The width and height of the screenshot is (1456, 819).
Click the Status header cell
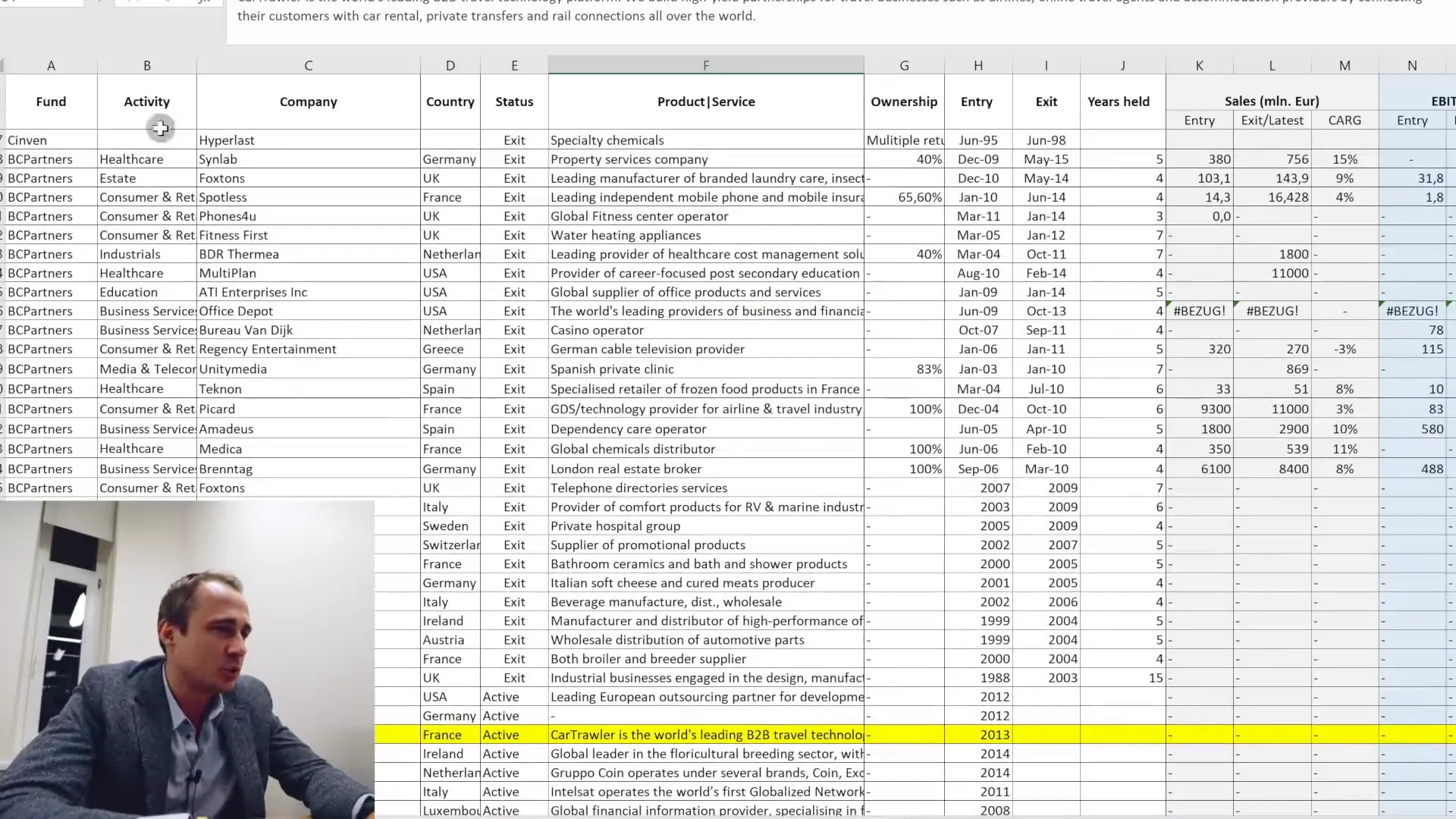[514, 102]
